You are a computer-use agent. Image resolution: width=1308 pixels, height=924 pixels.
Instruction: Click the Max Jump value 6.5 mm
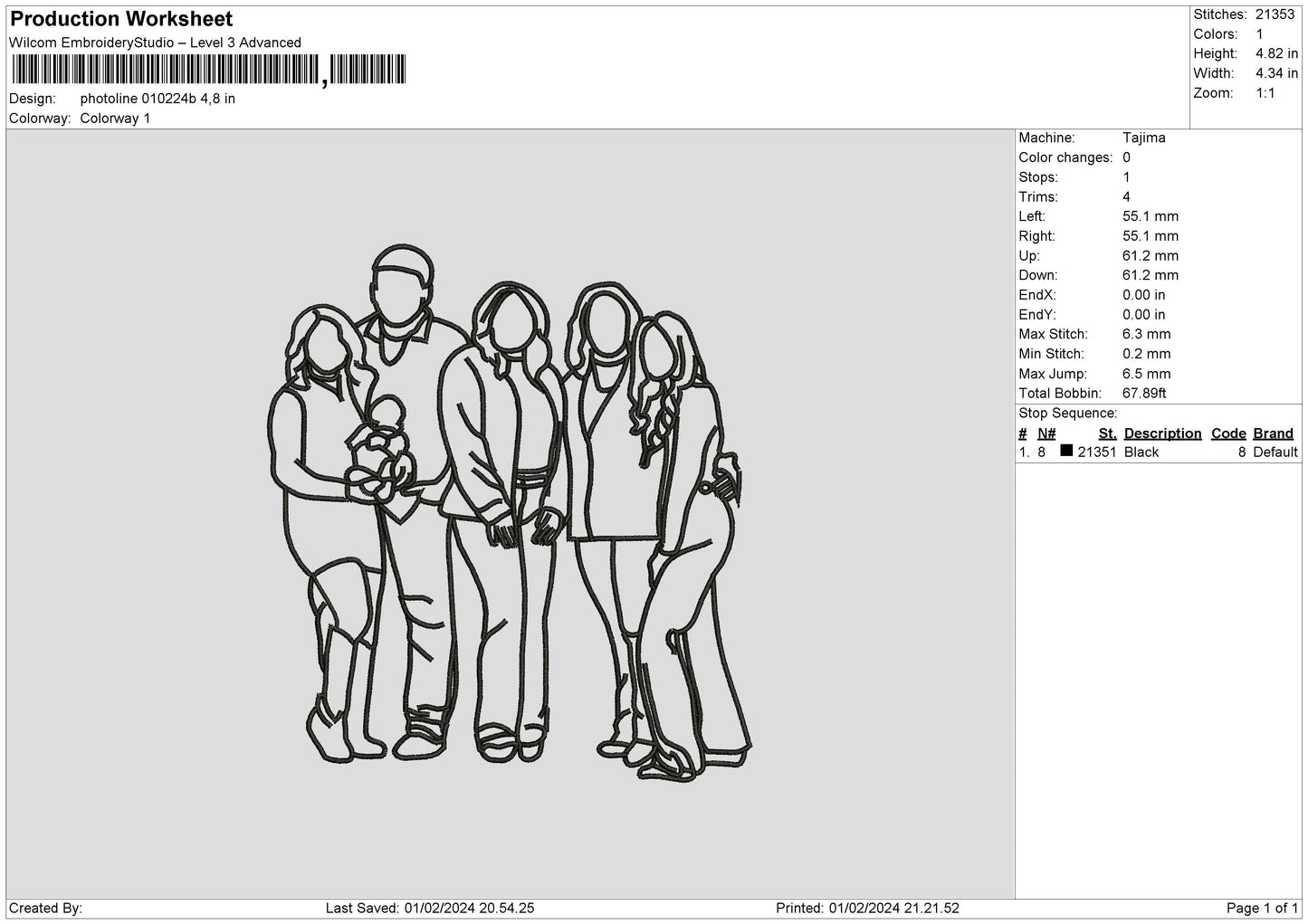coord(1147,374)
